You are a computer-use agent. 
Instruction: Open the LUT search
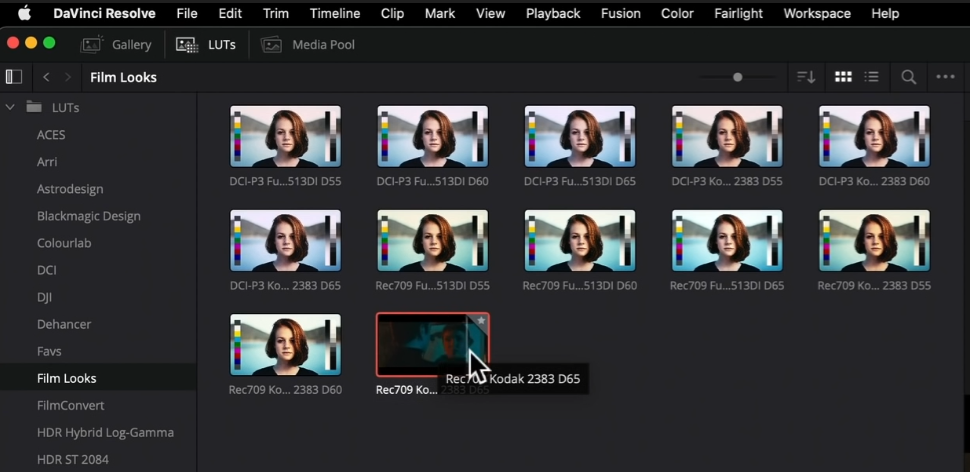[x=908, y=77]
